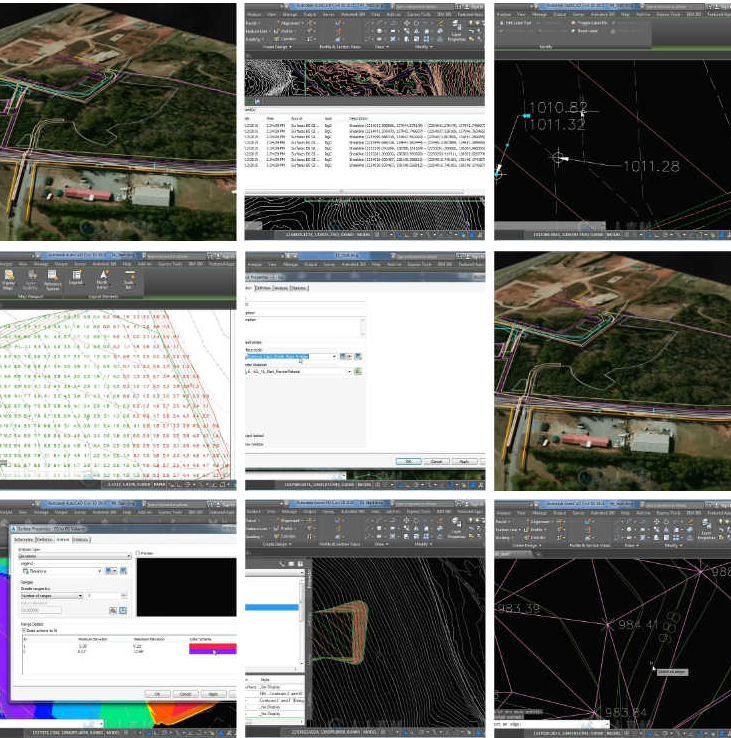731x738 pixels.
Task: Select top-left aerial site view thumbnail
Action: 118,120
